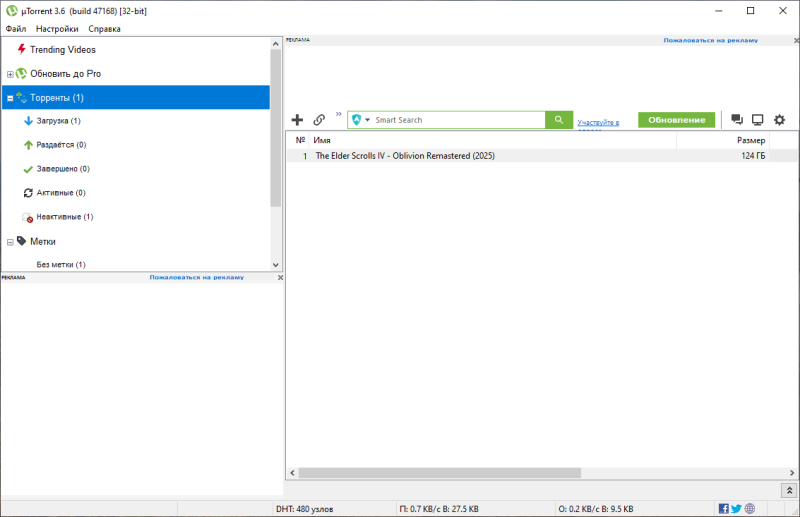Click the globe web icon in status bar
This screenshot has height=517, width=800.
click(749, 508)
